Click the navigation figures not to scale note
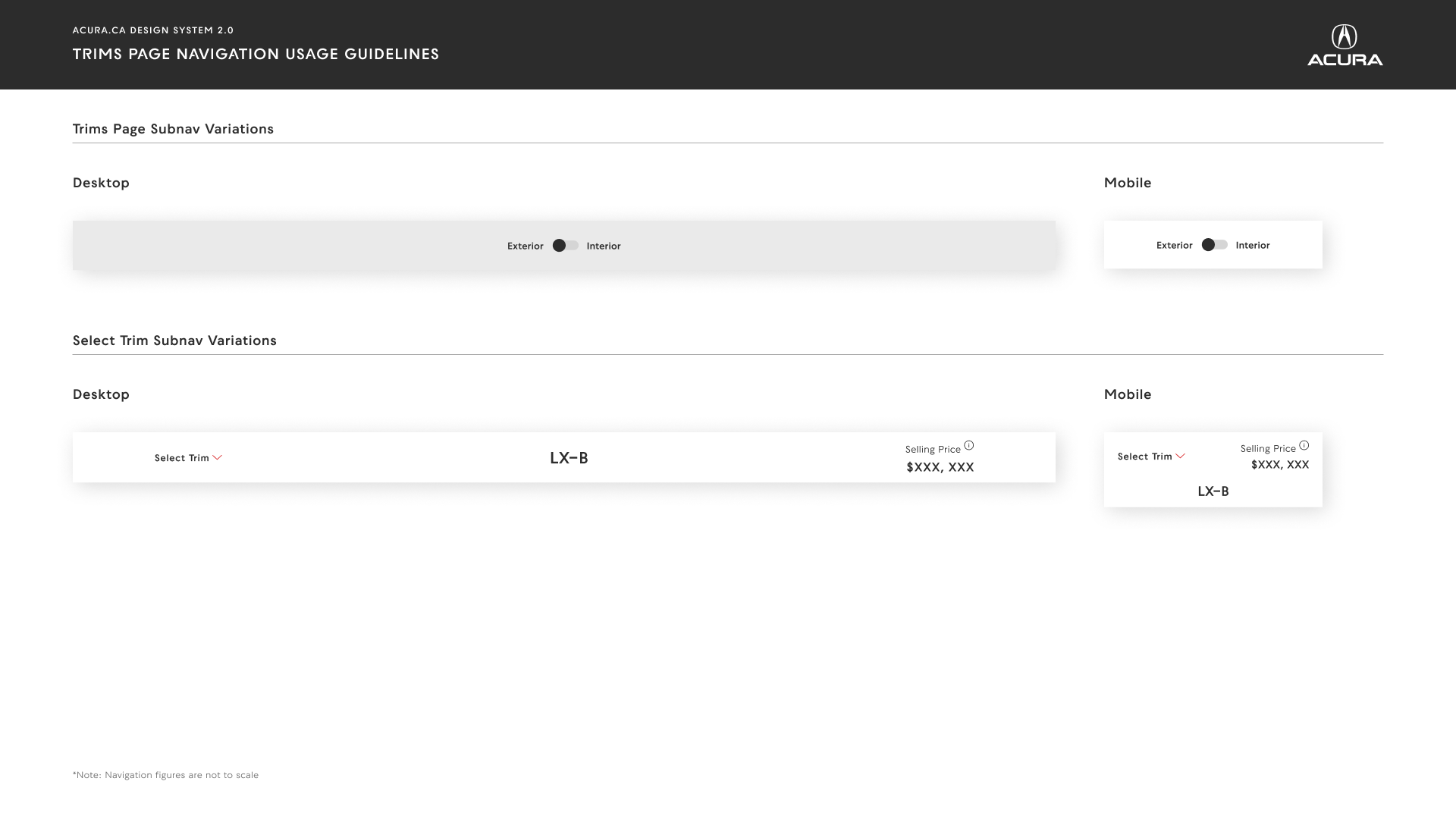Viewport: 1456px width, 819px height. pos(165,775)
